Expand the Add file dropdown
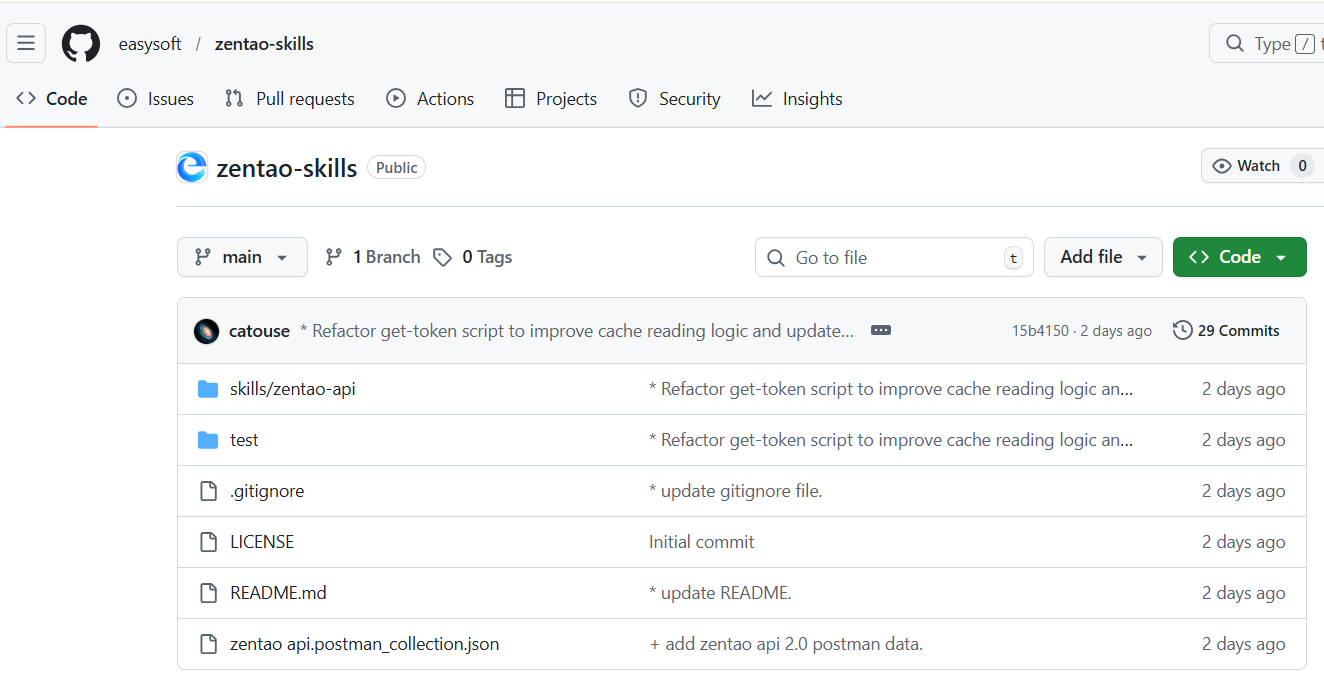This screenshot has height=688, width=1324. (1103, 257)
